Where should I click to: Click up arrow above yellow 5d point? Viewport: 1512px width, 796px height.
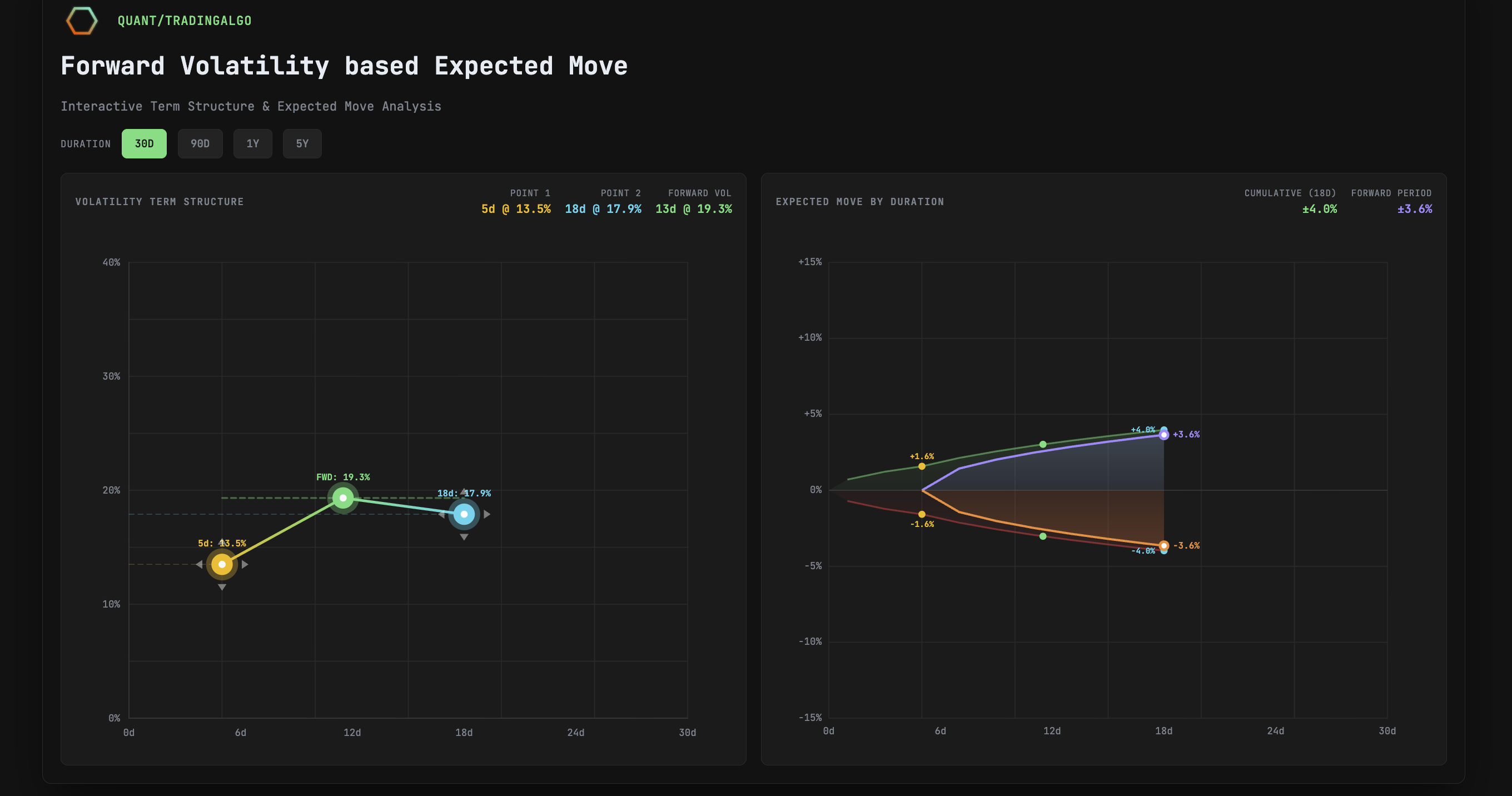click(222, 541)
